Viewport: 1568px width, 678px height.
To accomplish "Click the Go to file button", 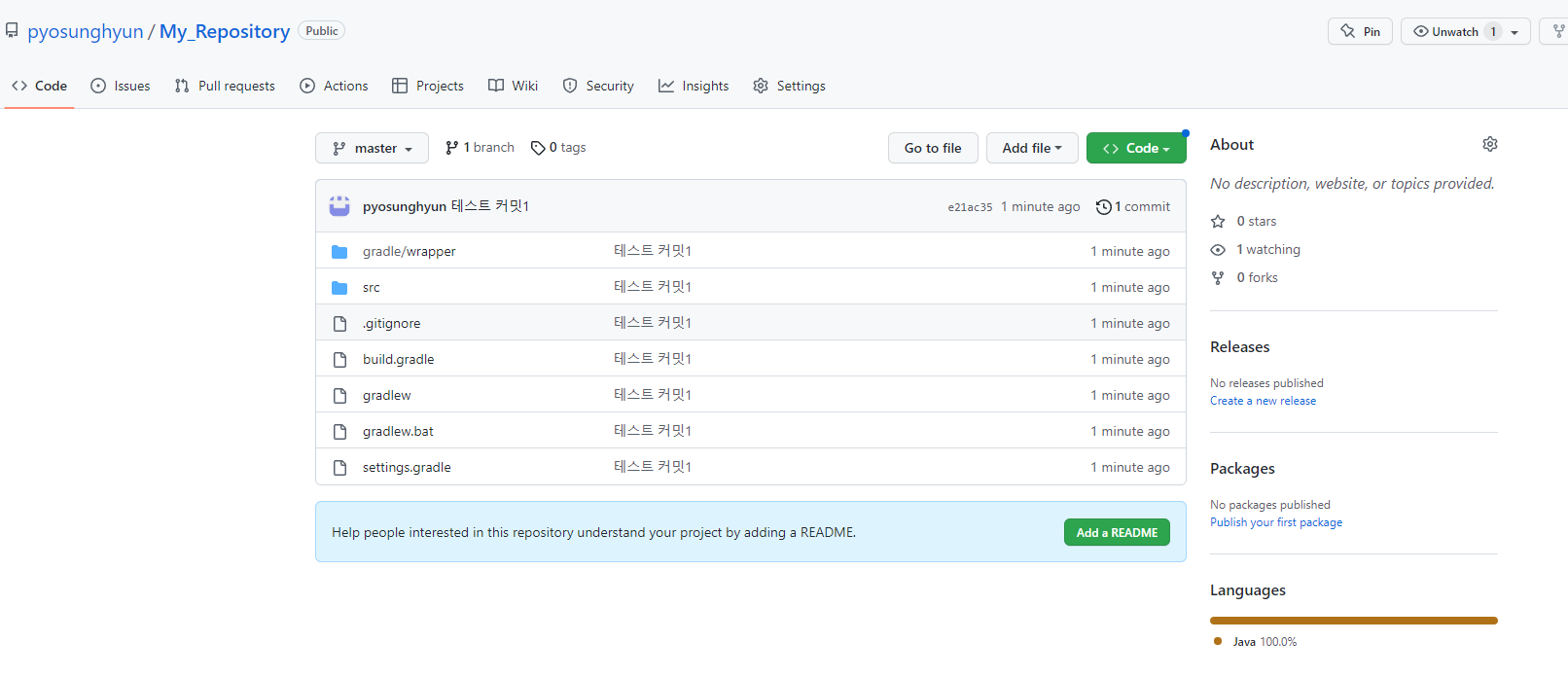I will 933,148.
